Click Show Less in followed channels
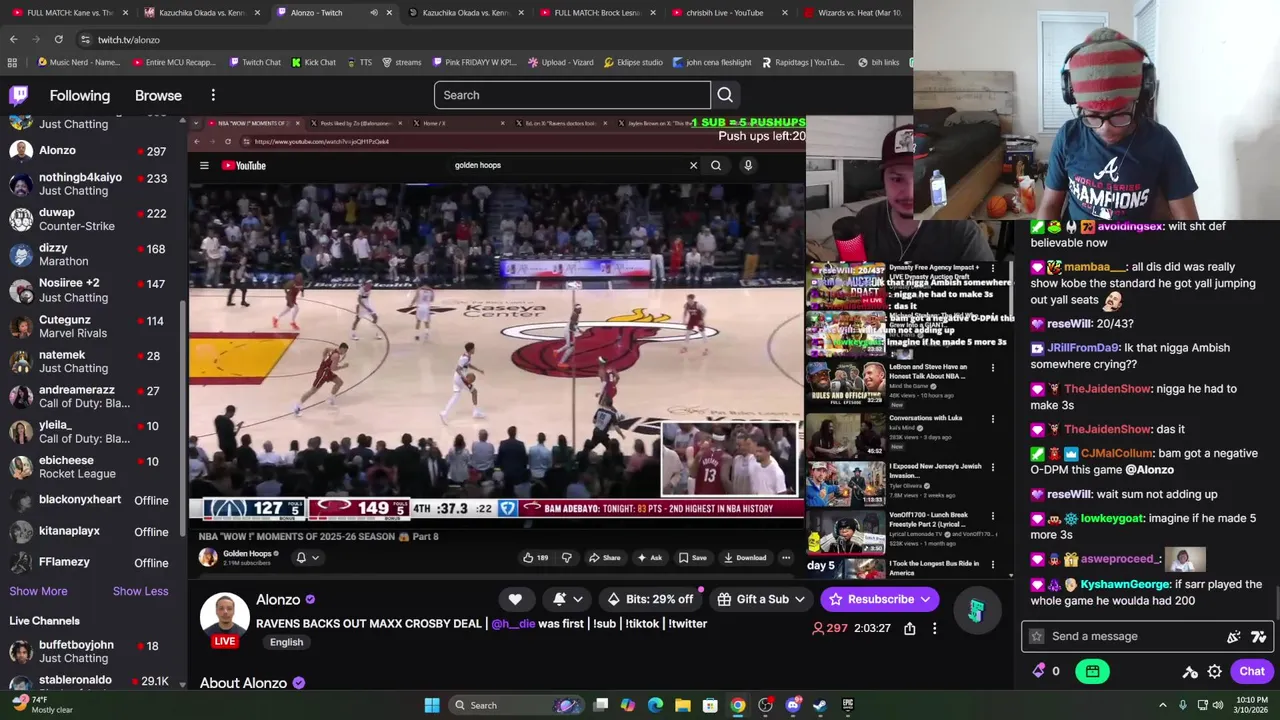The image size is (1280, 720). (140, 591)
